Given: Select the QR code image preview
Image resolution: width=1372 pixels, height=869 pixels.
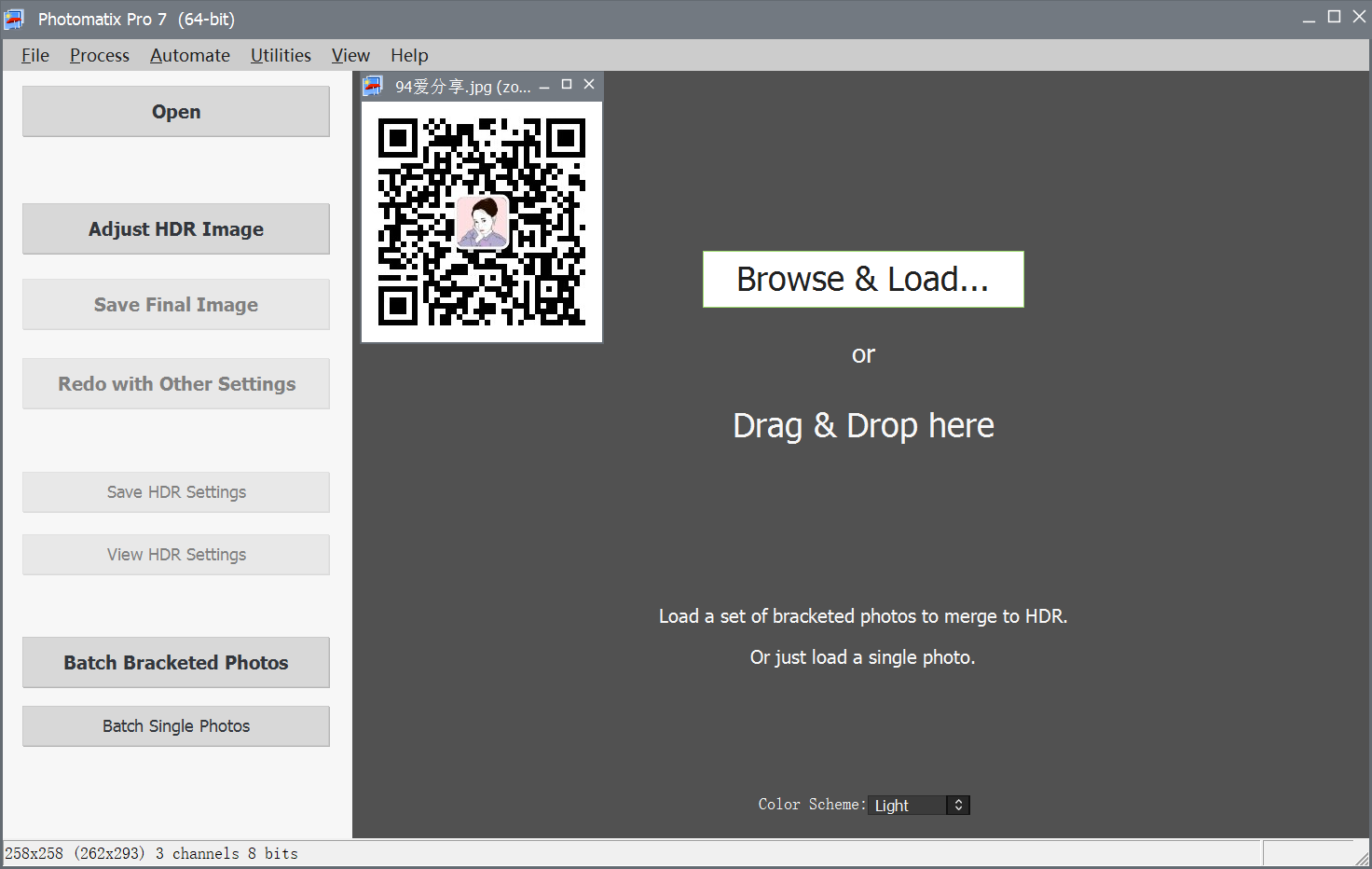Looking at the screenshot, I should tap(482, 222).
